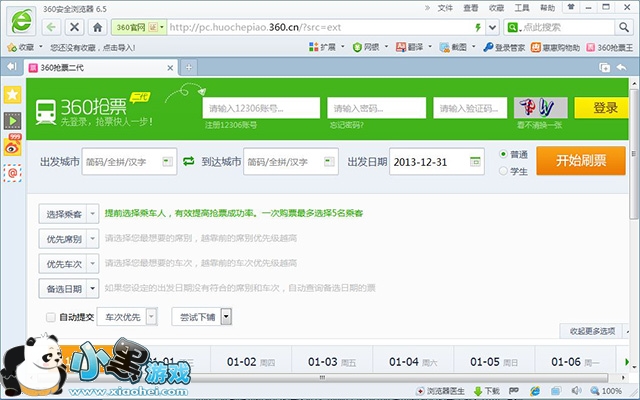Open the 车次优先 priority combo box

[127, 317]
